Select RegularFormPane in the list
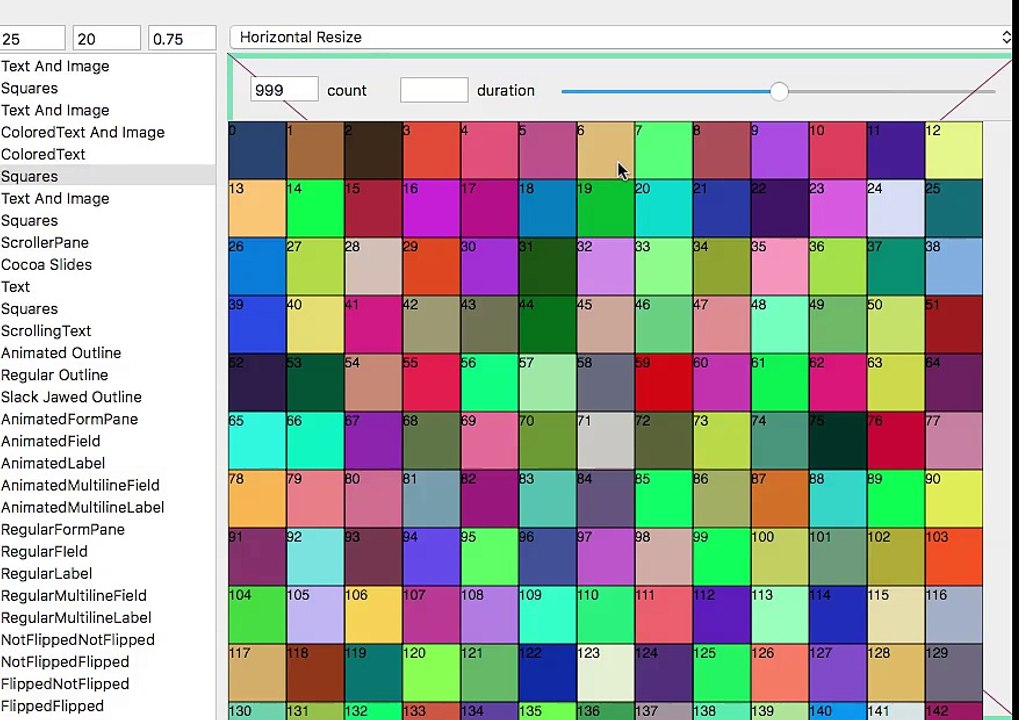Viewport: 1019px width, 720px height. click(107, 530)
